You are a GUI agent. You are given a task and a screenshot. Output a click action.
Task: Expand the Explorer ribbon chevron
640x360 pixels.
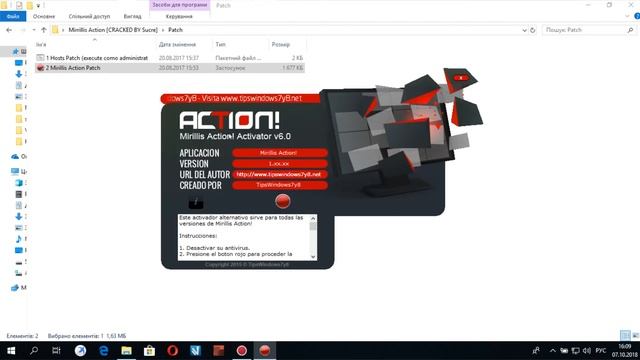(x=627, y=16)
